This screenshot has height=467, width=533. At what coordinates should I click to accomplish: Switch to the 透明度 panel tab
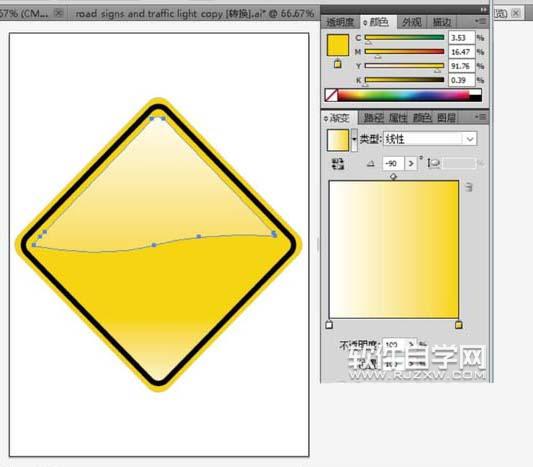340,22
